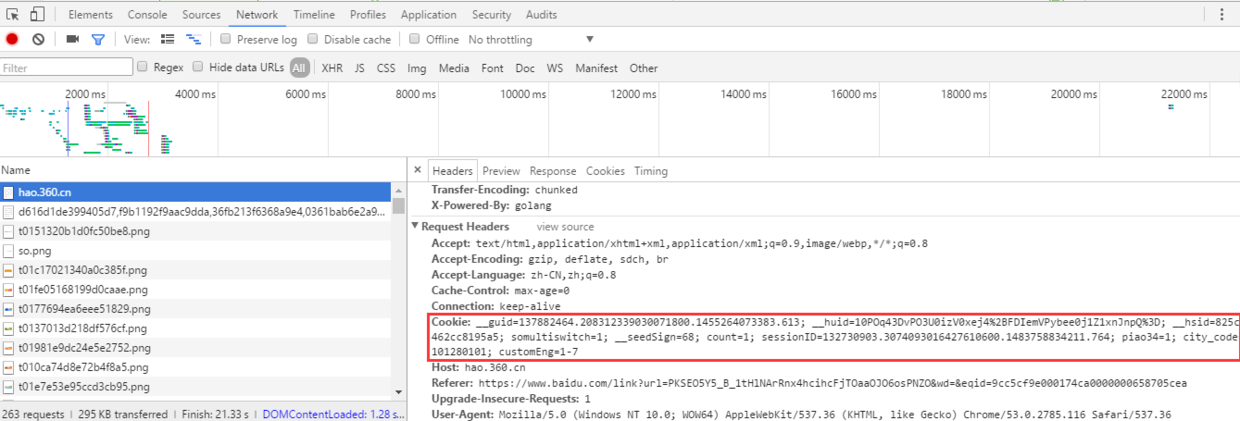Toggle the device toolbar icon

[x=37, y=15]
